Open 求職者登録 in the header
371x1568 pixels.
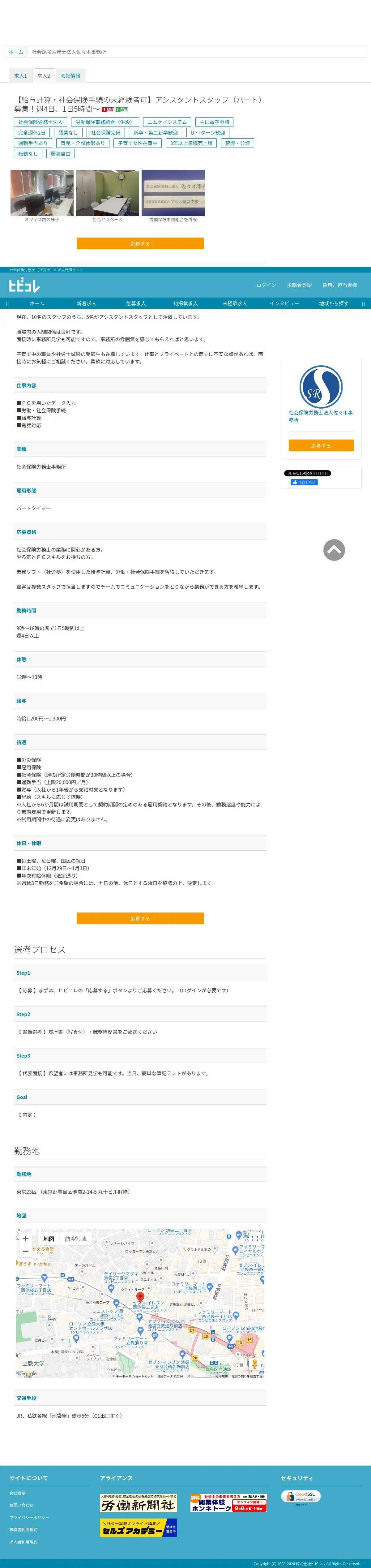tap(299, 286)
